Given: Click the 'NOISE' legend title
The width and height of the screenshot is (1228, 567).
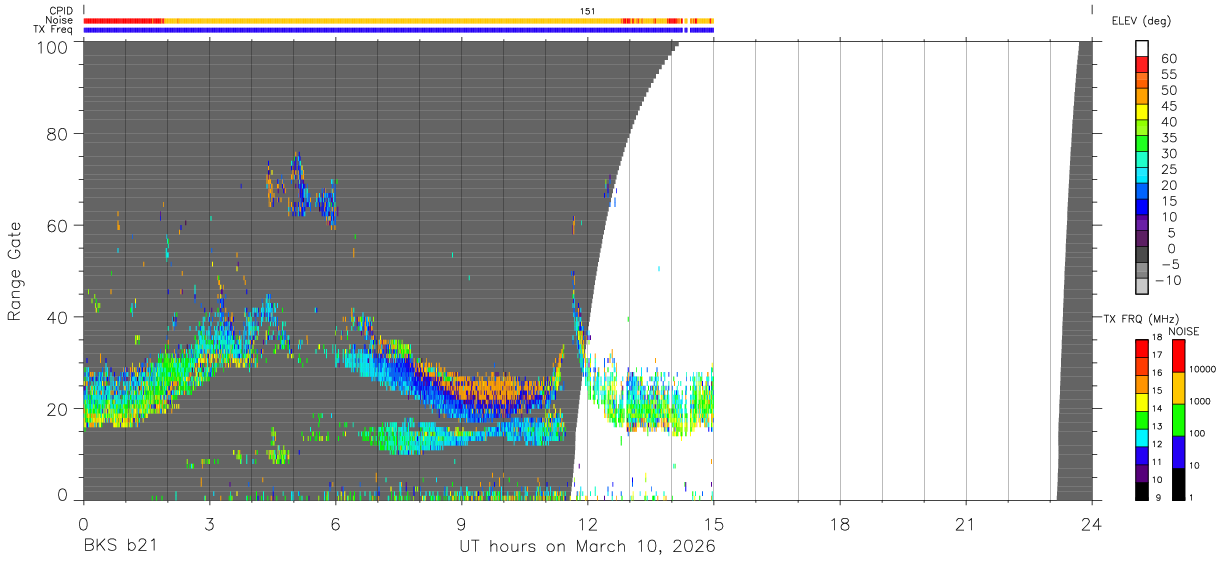Looking at the screenshot, I should click(1183, 331).
